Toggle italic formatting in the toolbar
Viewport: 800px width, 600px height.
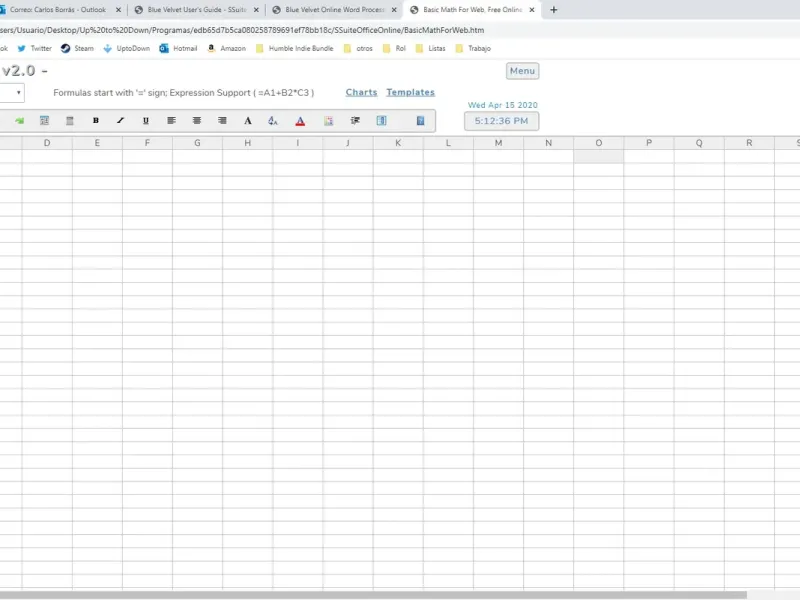coord(120,121)
